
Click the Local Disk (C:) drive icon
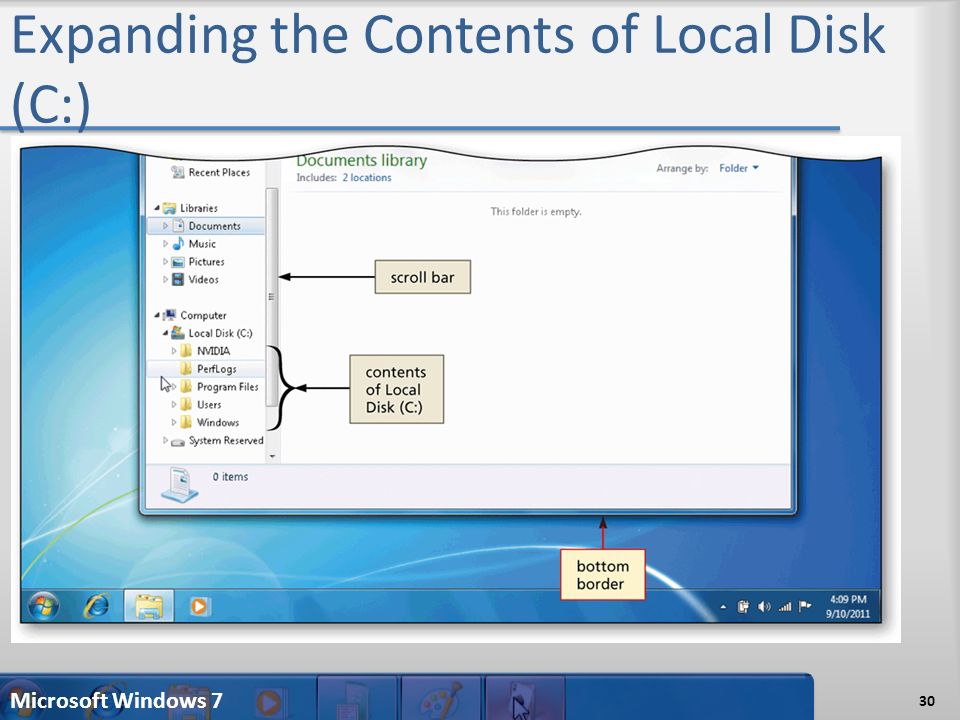coord(178,332)
